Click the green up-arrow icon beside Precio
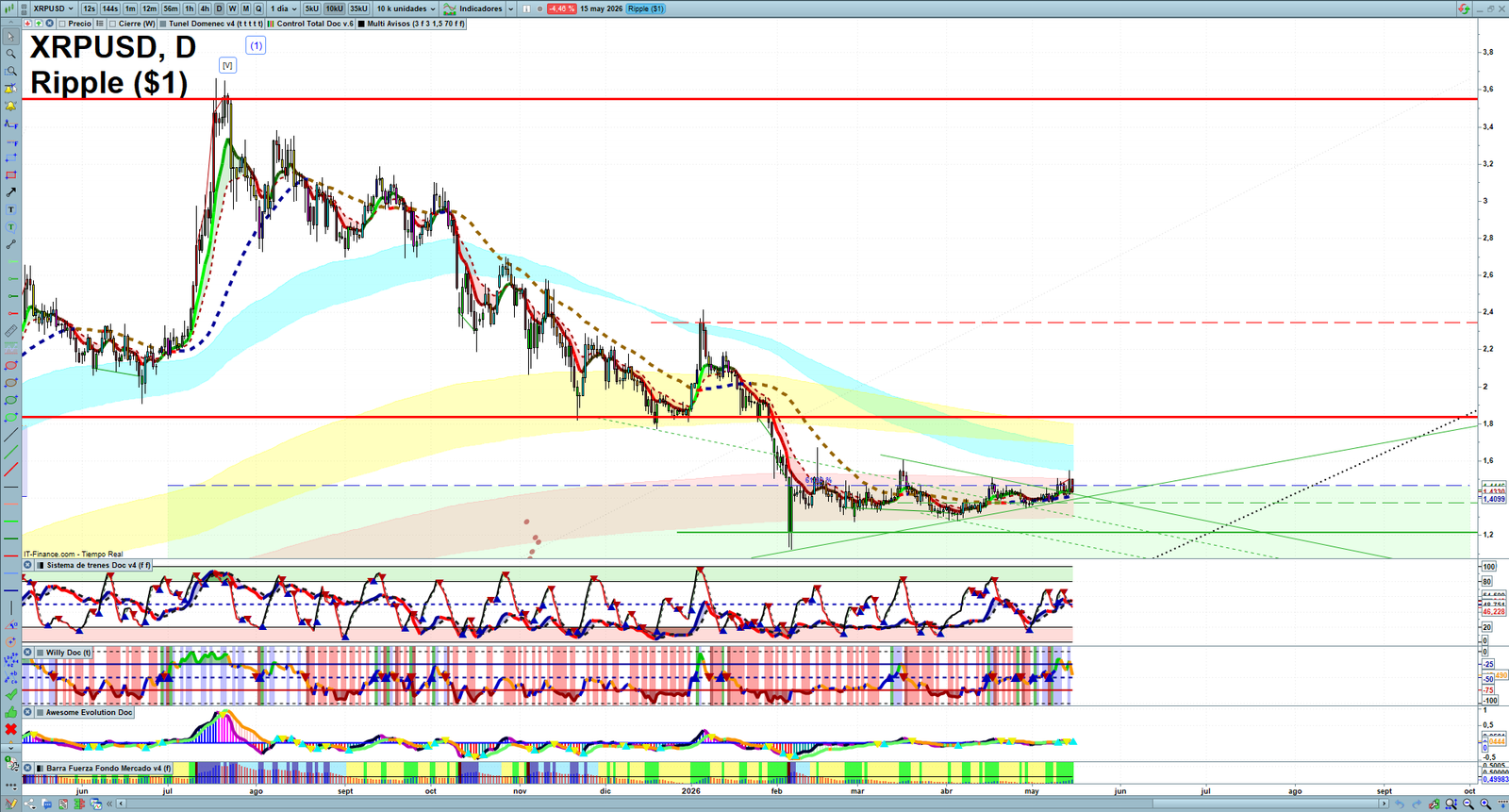 pyautogui.click(x=39, y=24)
